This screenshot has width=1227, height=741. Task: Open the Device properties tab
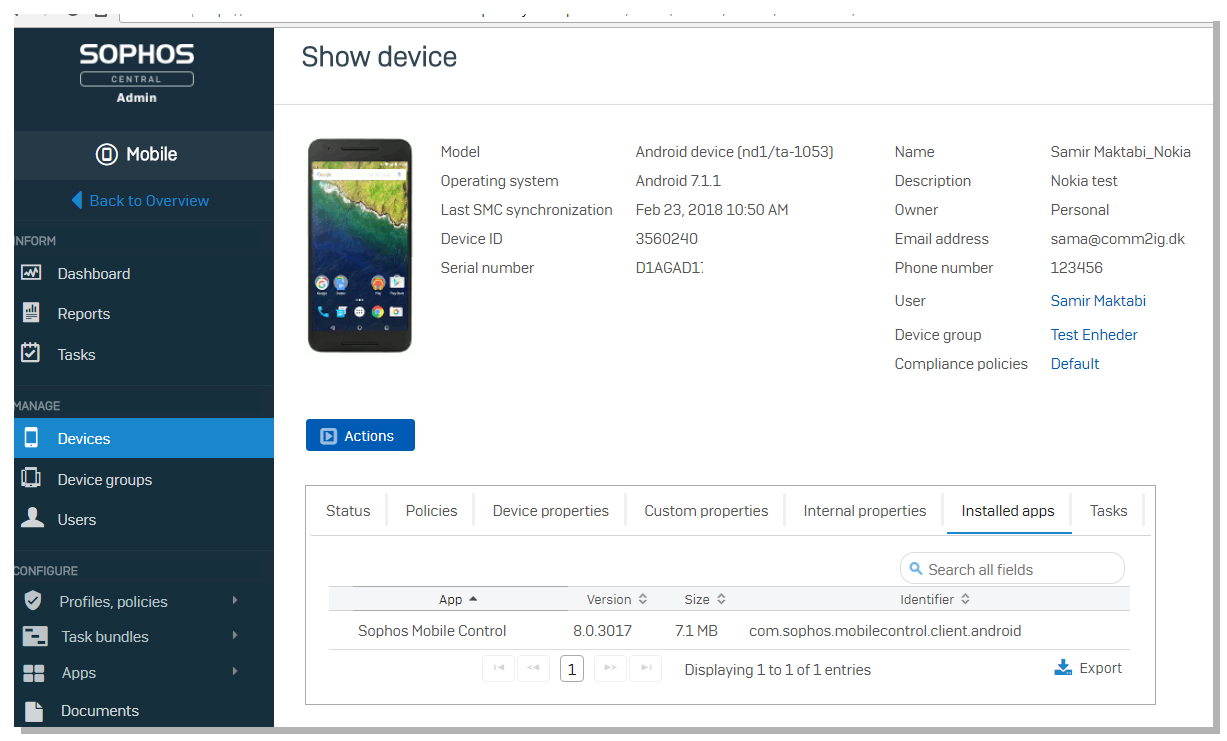(551, 511)
